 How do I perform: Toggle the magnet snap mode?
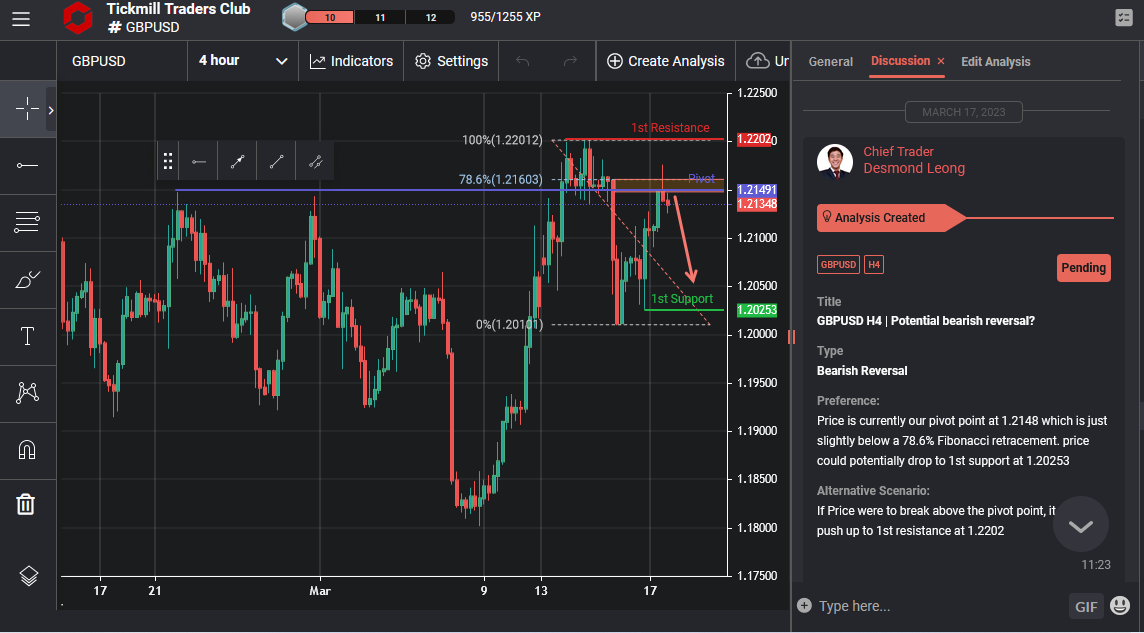tap(28, 450)
